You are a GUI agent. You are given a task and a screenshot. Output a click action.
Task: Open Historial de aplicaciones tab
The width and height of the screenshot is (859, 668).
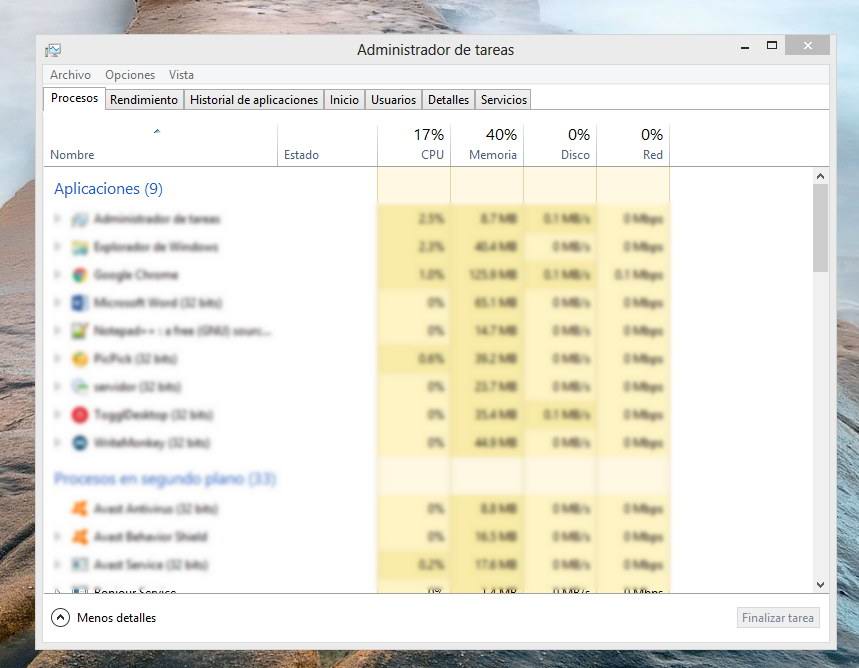coord(254,100)
